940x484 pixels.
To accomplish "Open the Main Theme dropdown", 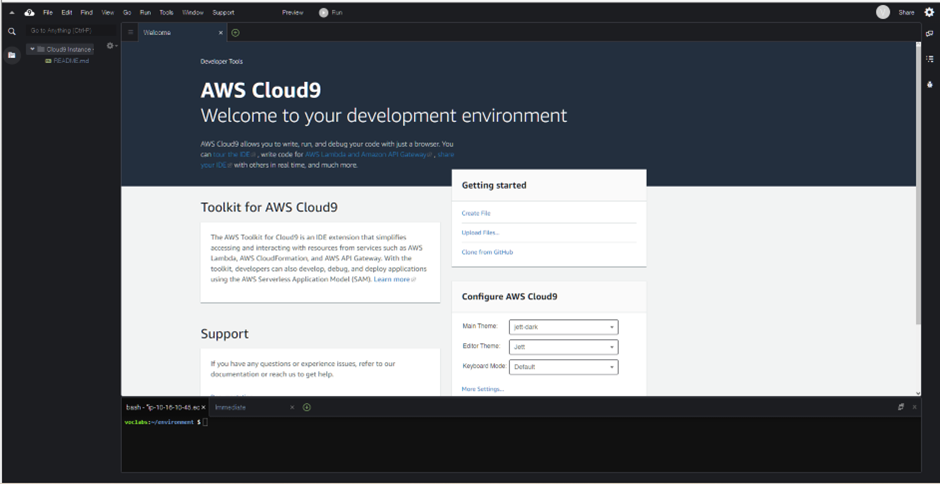I will point(564,327).
